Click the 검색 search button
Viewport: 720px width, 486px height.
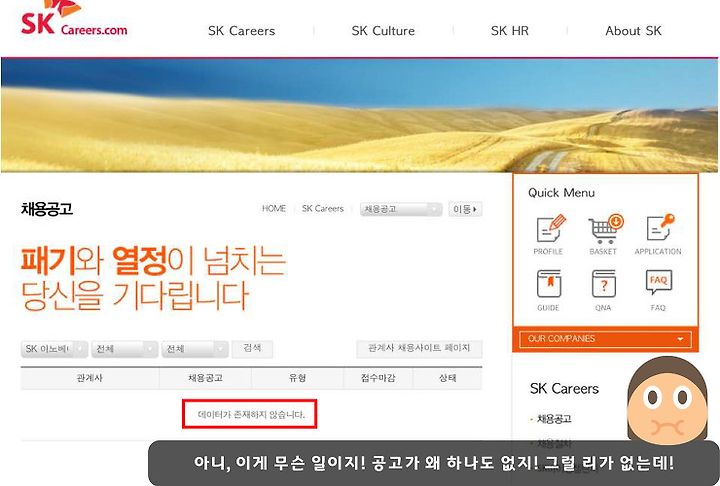[x=252, y=349]
